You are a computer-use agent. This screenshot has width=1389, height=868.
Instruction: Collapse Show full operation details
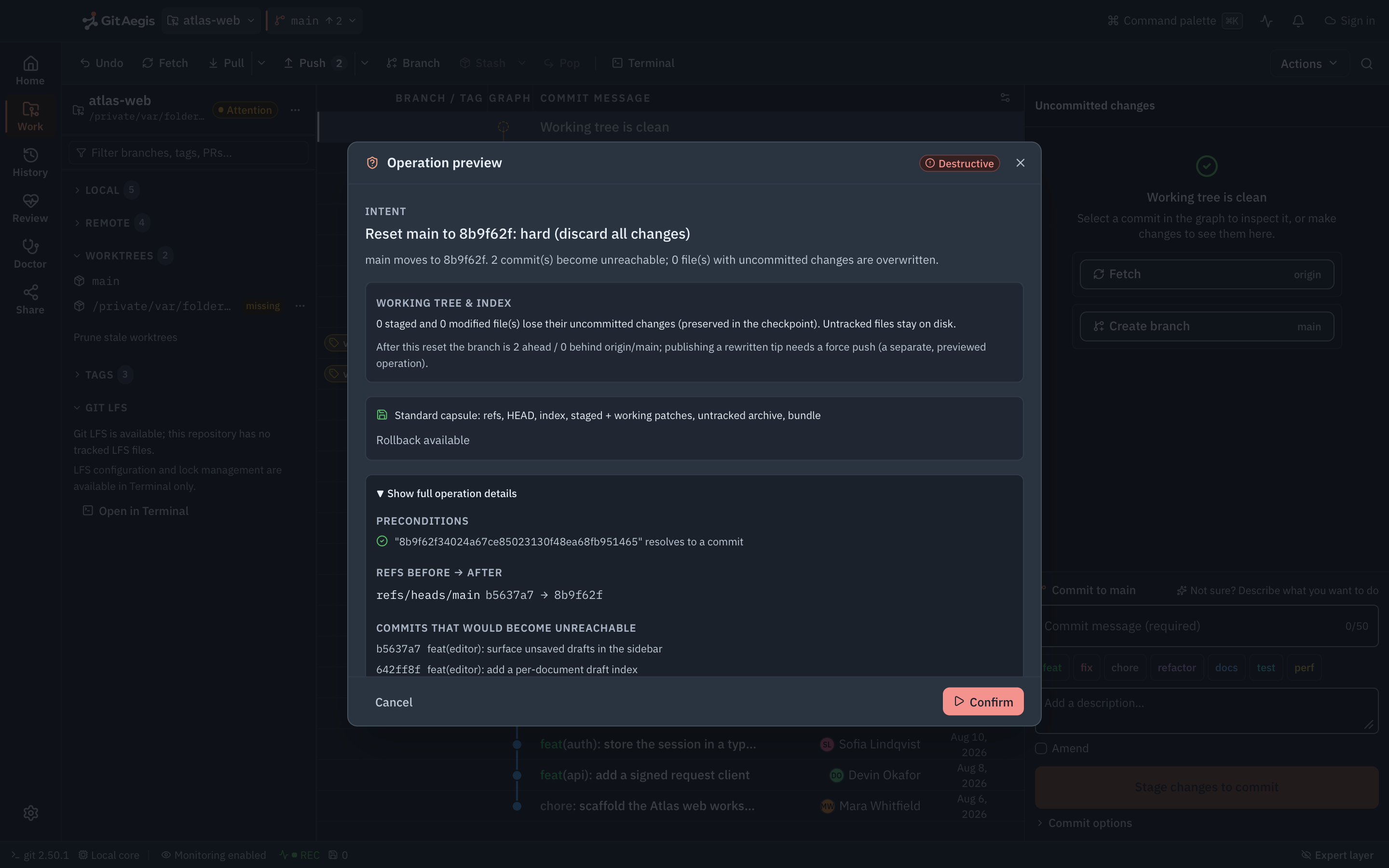447,494
